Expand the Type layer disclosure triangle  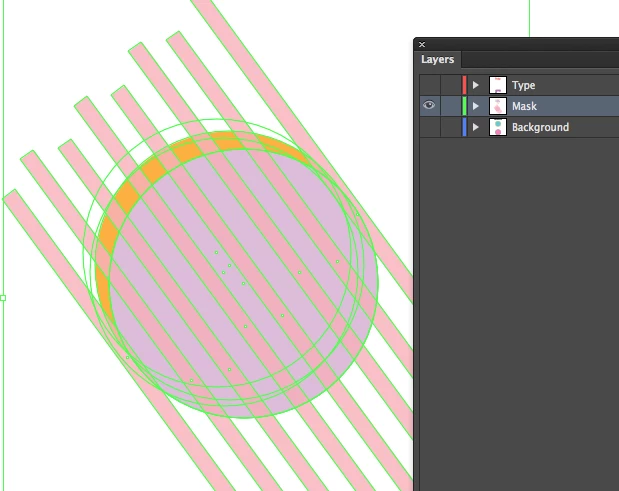point(476,85)
